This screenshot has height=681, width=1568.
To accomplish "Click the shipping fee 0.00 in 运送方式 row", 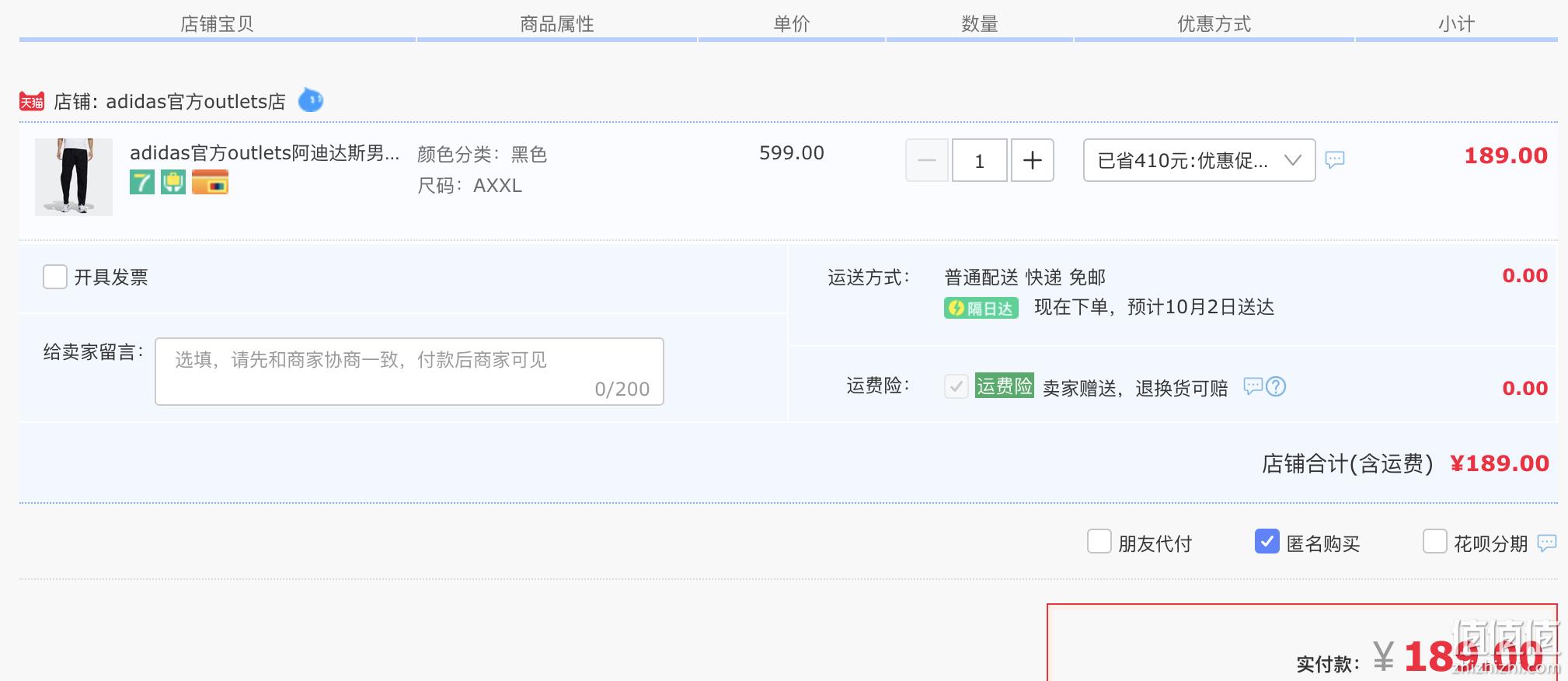I will pos(1525,276).
